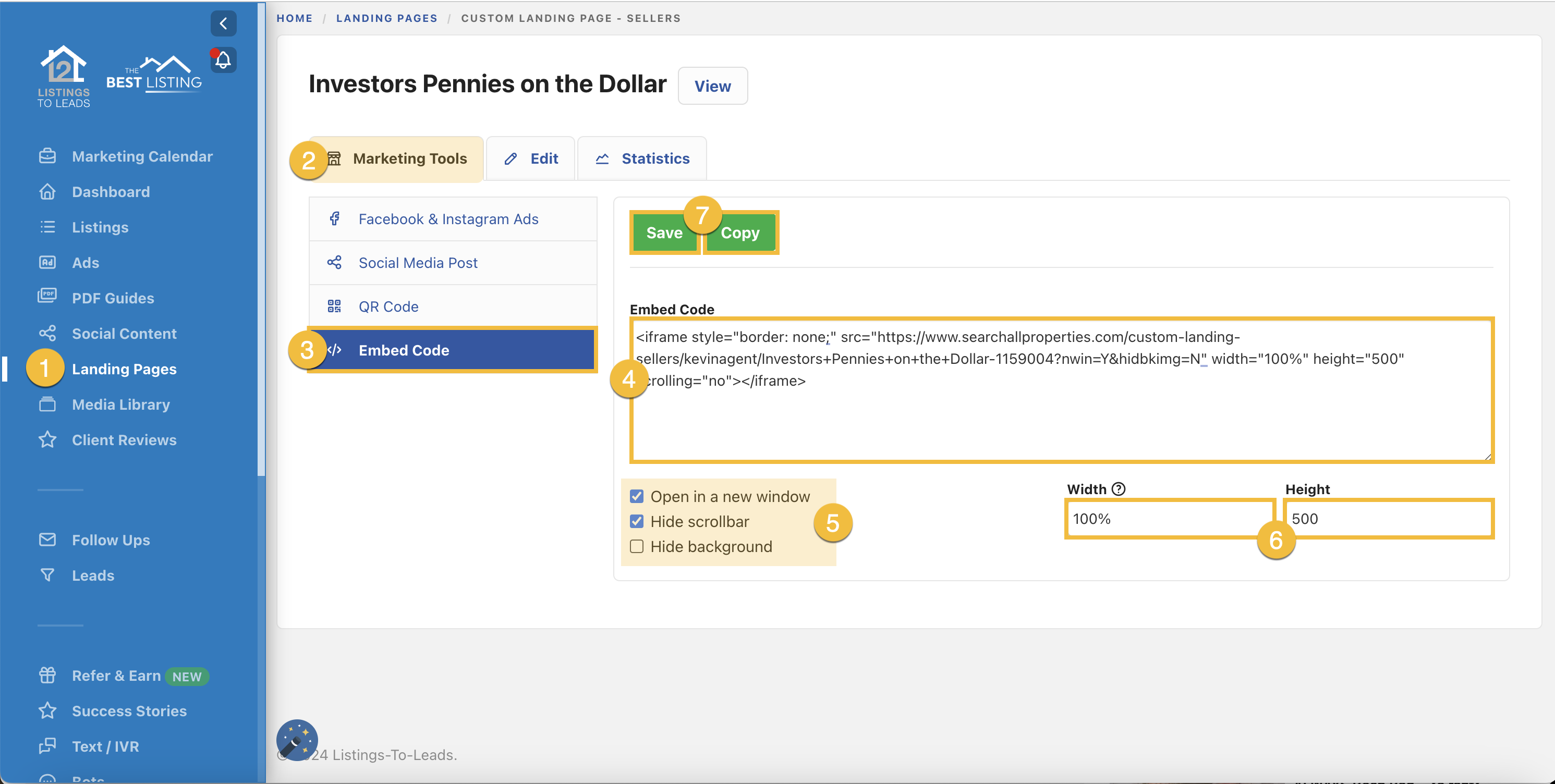Select the Embed Code angle-brackets icon
Image resolution: width=1555 pixels, height=784 pixels.
[x=334, y=350]
